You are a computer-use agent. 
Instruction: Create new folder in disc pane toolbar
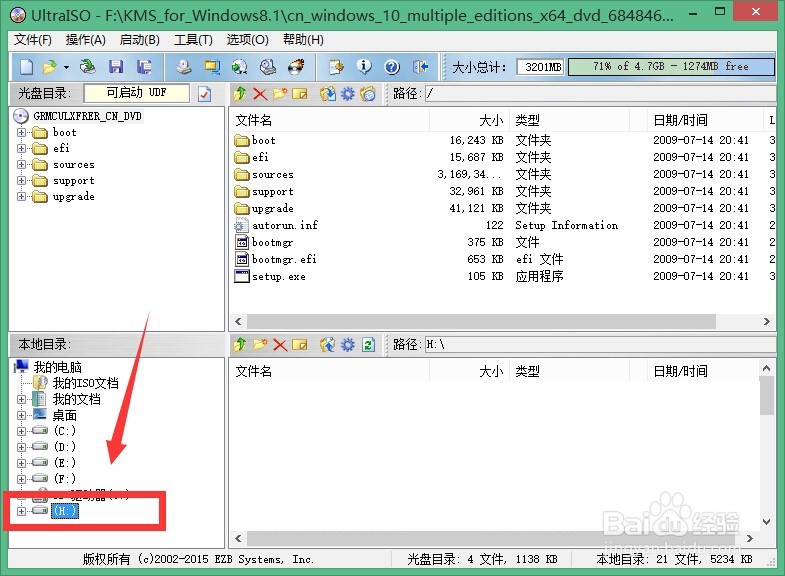tap(279, 94)
